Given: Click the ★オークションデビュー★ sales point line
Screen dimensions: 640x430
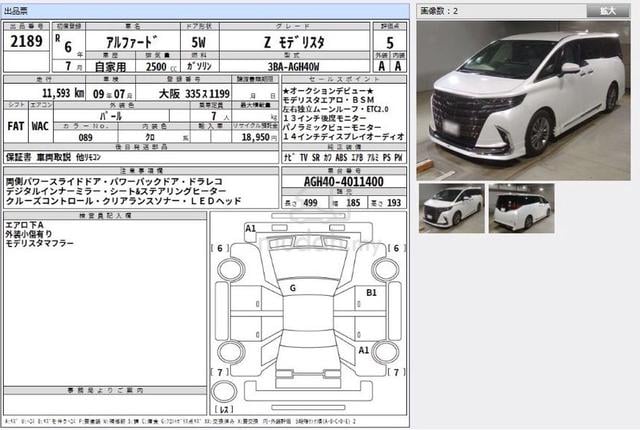Looking at the screenshot, I should pos(328,91).
